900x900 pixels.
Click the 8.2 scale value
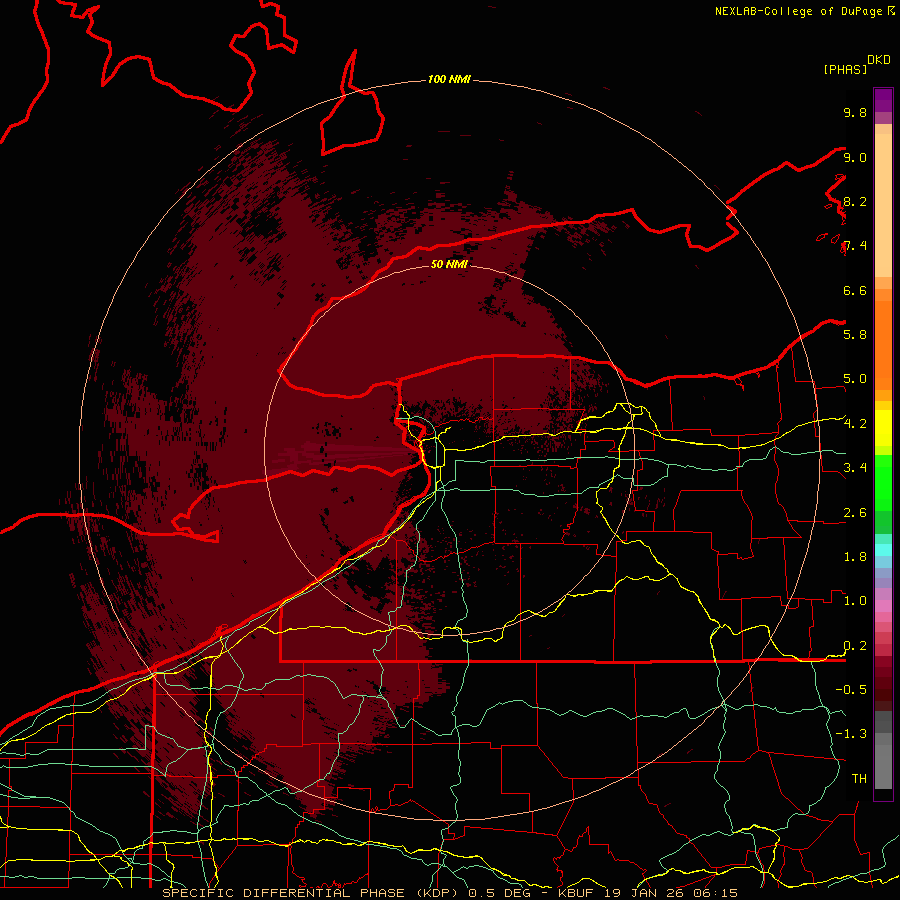[855, 201]
